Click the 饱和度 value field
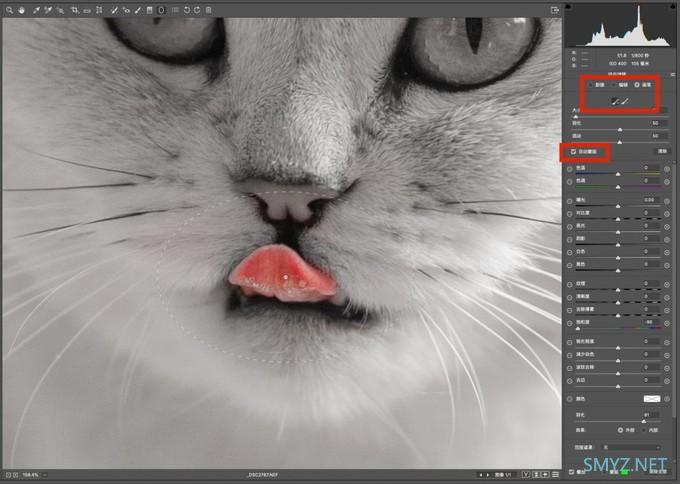Image resolution: width=680 pixels, height=484 pixels. click(x=650, y=323)
